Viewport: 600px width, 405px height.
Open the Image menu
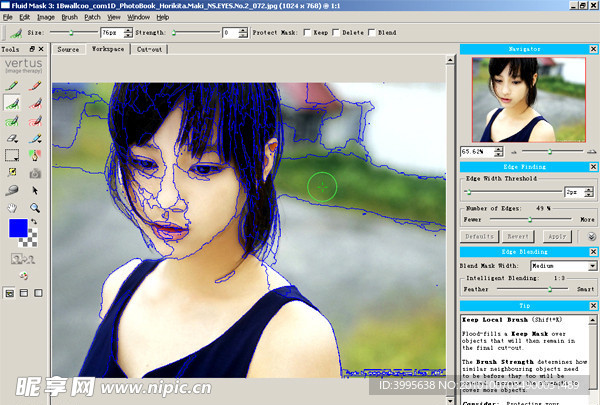(x=46, y=17)
